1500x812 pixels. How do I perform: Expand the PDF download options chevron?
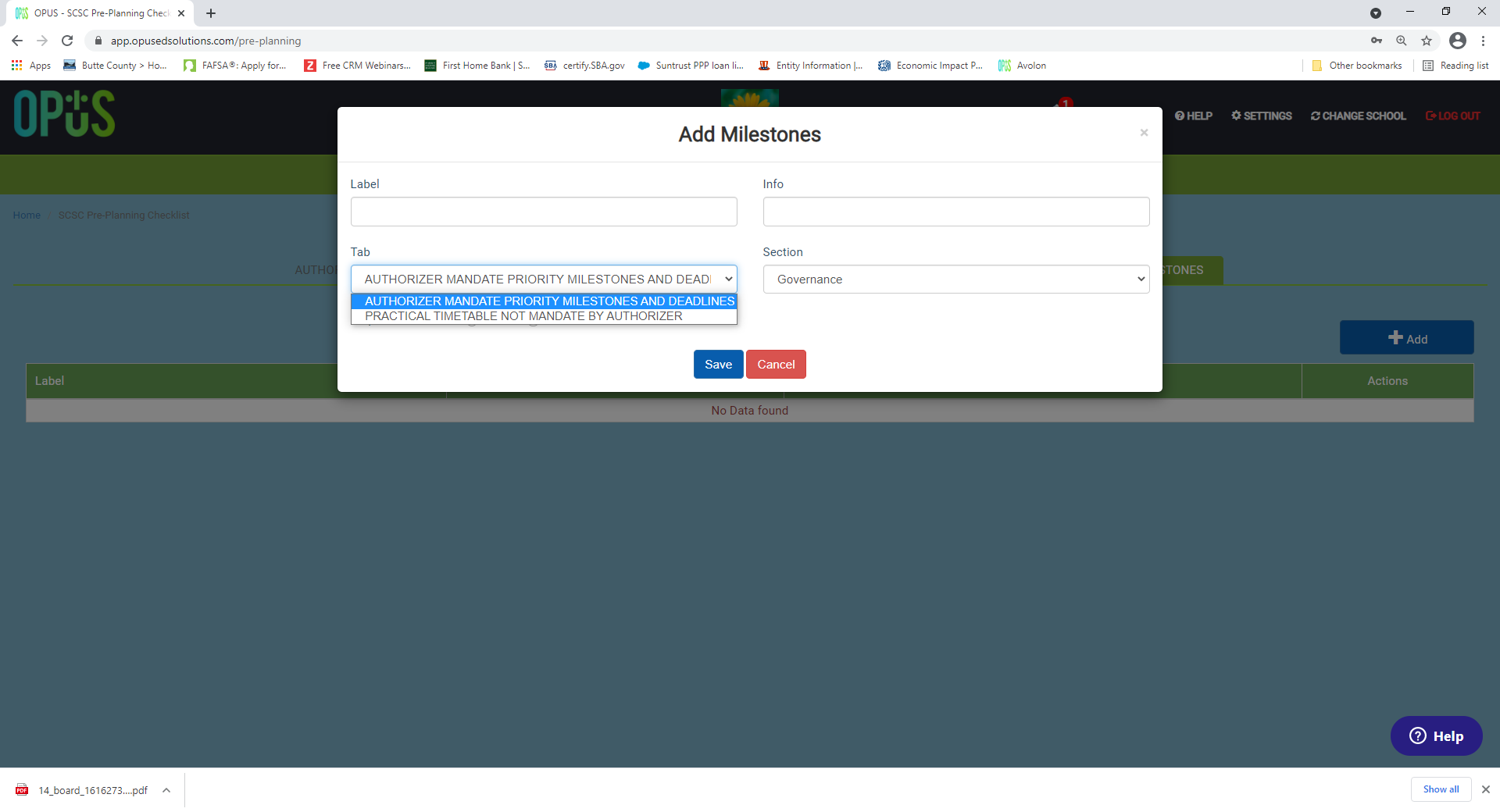(x=166, y=790)
